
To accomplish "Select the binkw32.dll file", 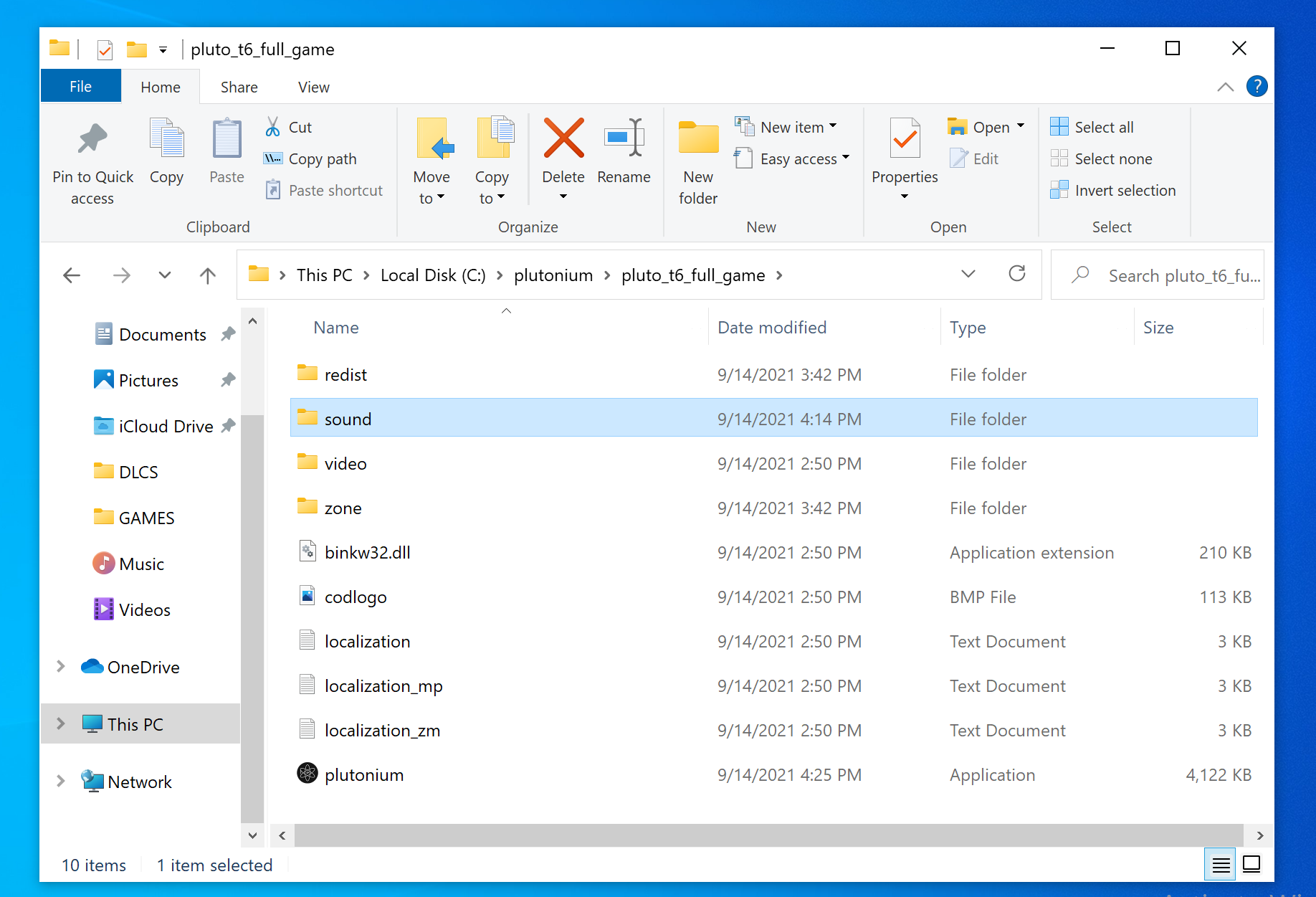I will 774,552.
